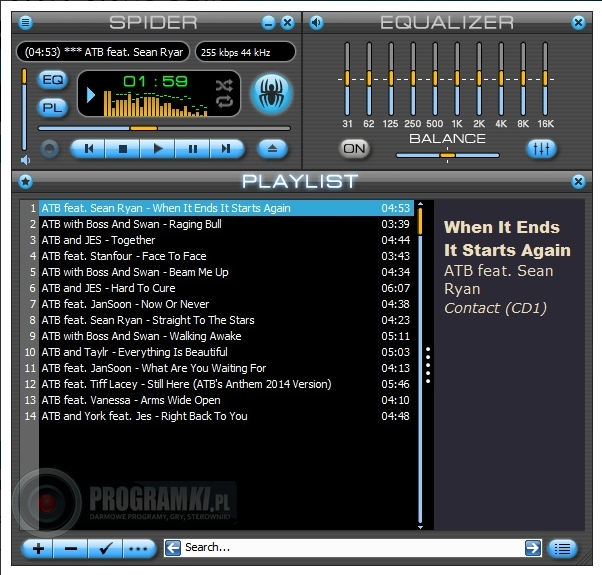Close the Playlist panel
Viewport: 602px width, 575px height.
[578, 181]
